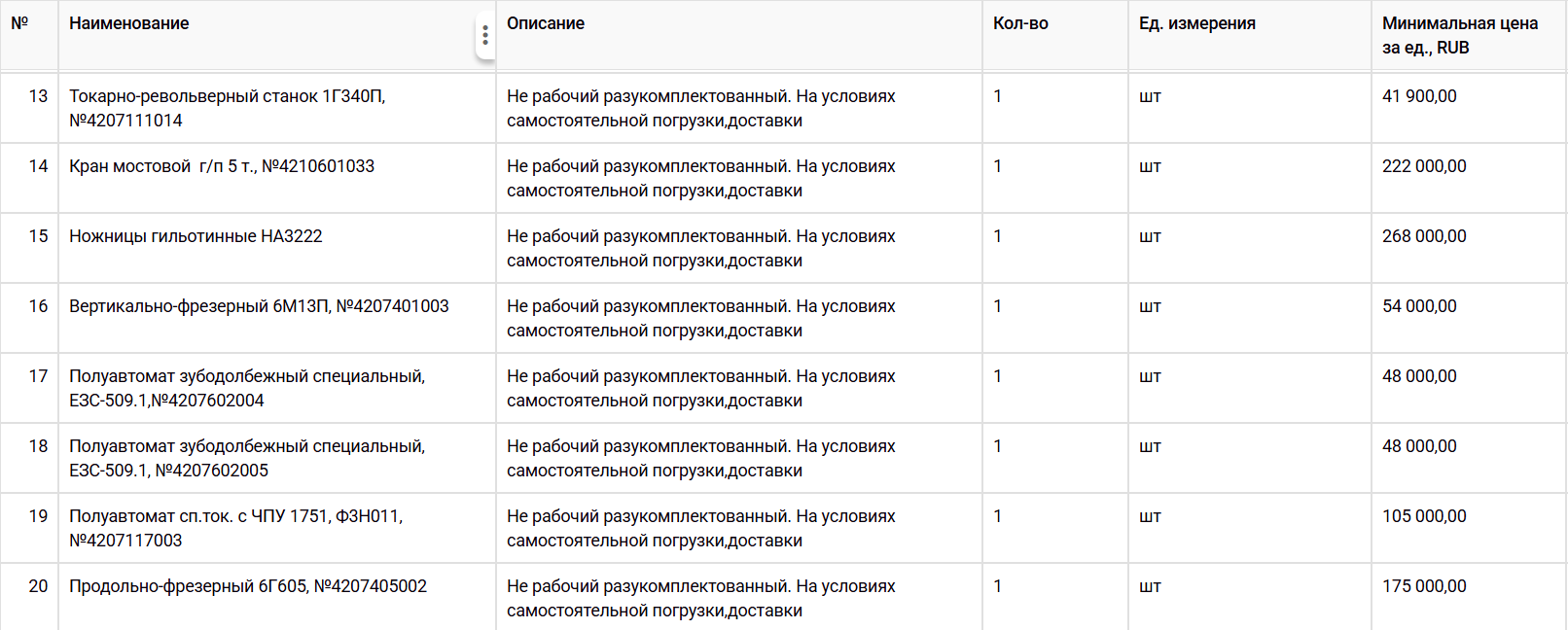This screenshot has width=1568, height=630.
Task: Select Полуавтомат сп.ток. с ЧПУ 1751 row
Action: pos(235,528)
